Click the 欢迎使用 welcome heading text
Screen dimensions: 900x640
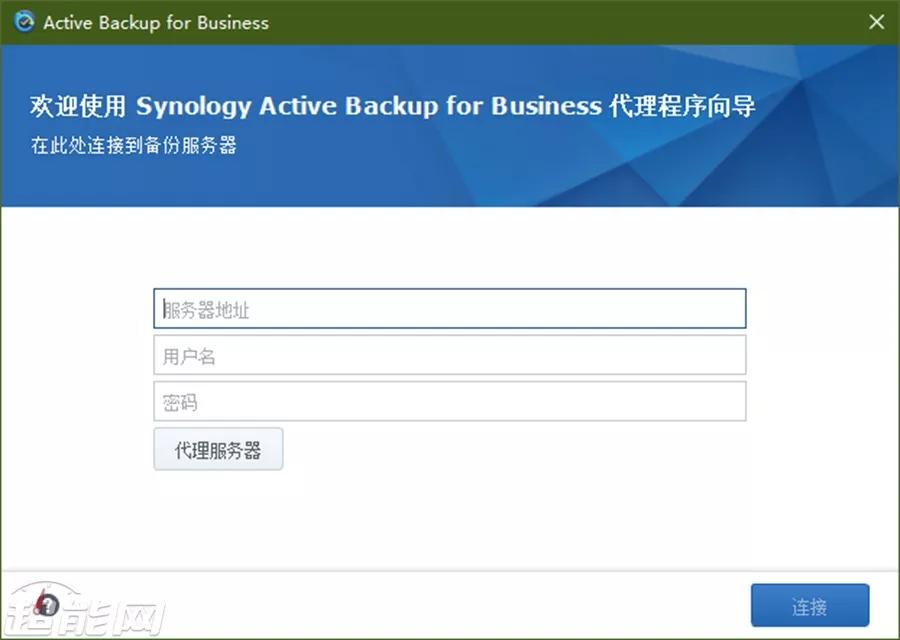78,106
